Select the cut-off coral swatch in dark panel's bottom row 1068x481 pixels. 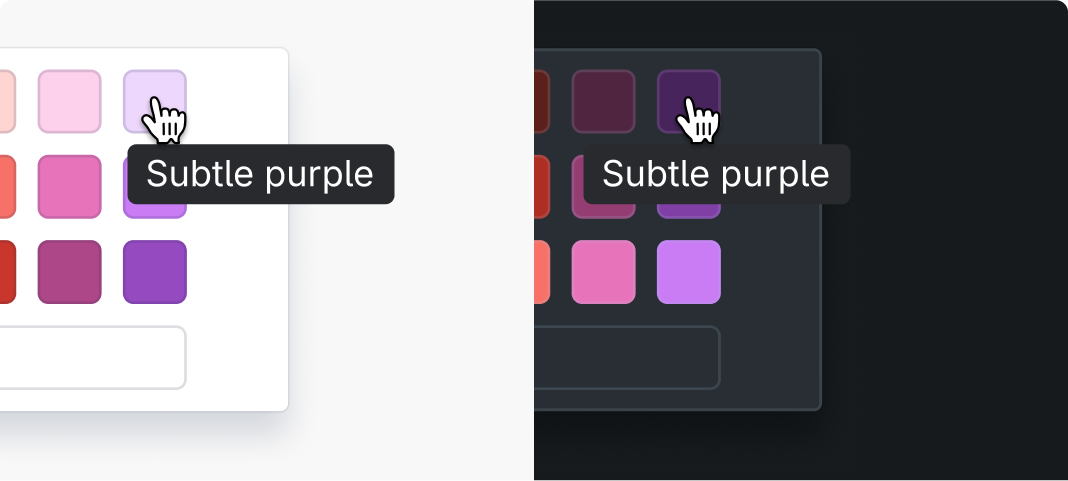tap(542, 271)
